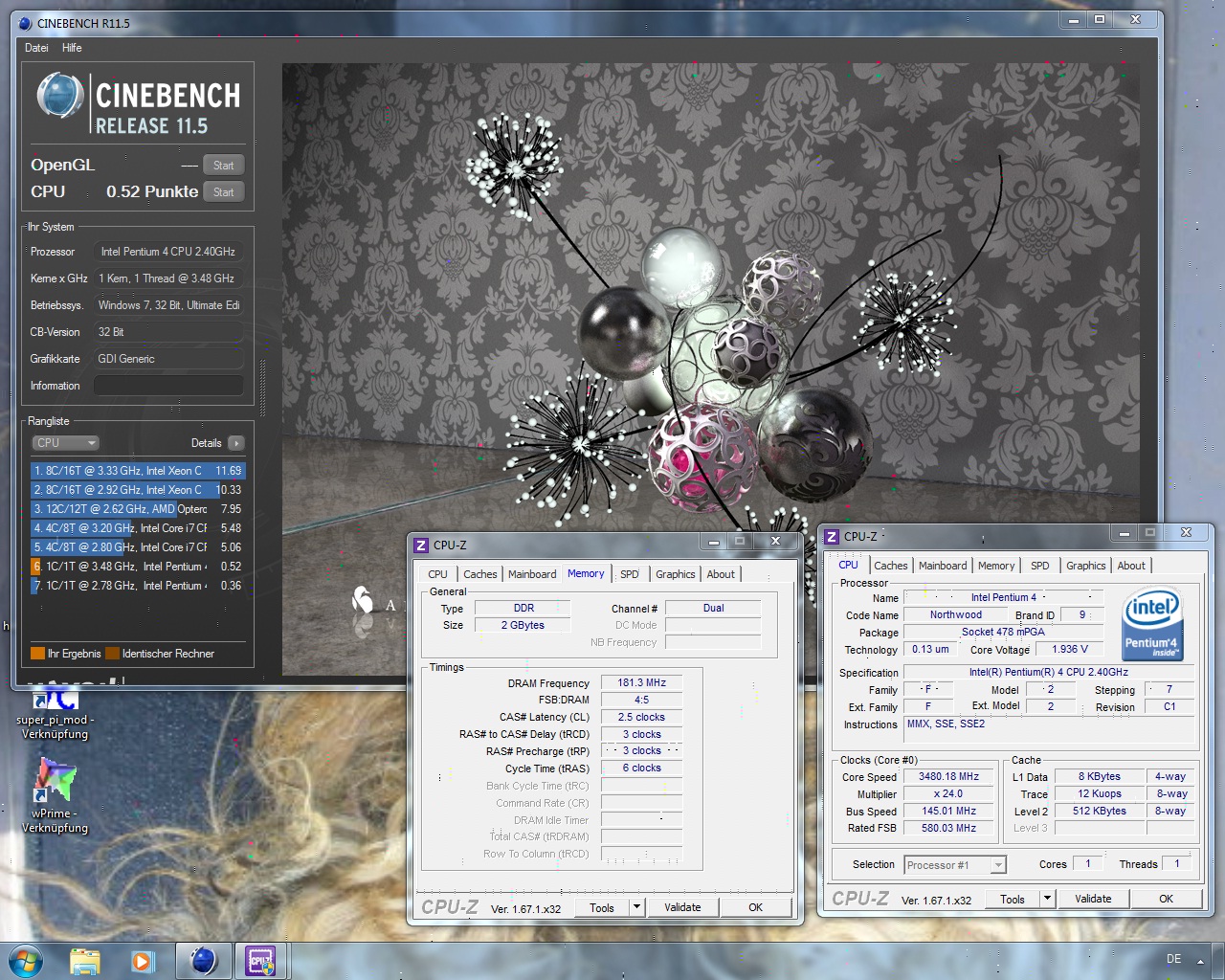Switch to Mainboard tab in right CPU-Z window
1225x980 pixels.
tap(943, 566)
